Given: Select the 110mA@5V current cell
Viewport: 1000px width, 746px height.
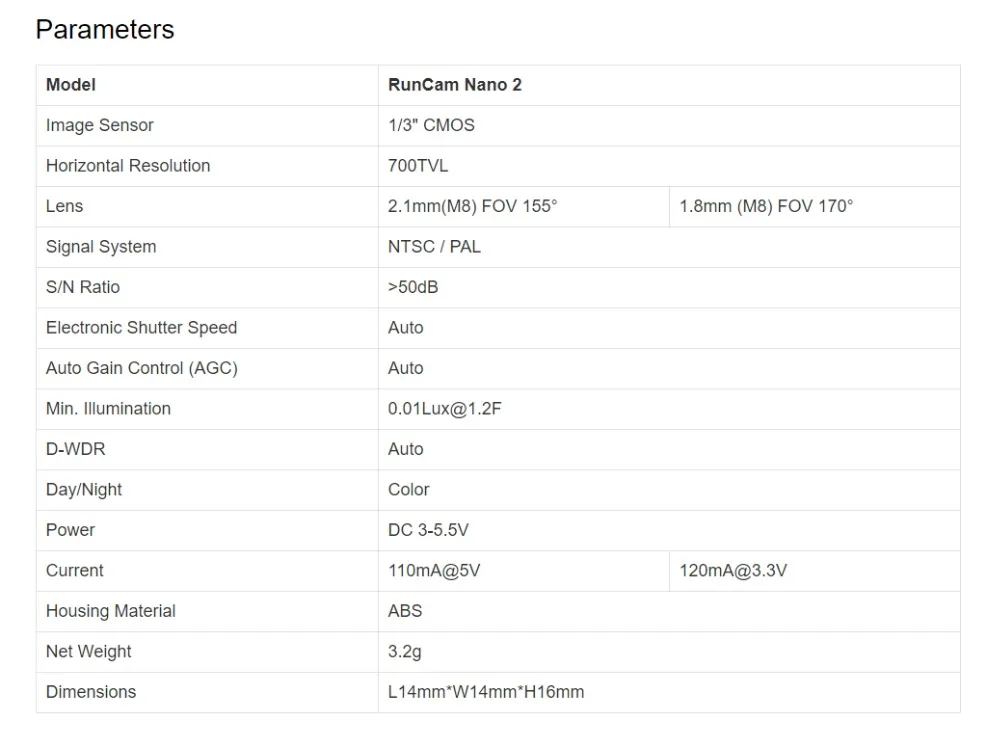Looking at the screenshot, I should click(x=524, y=571).
